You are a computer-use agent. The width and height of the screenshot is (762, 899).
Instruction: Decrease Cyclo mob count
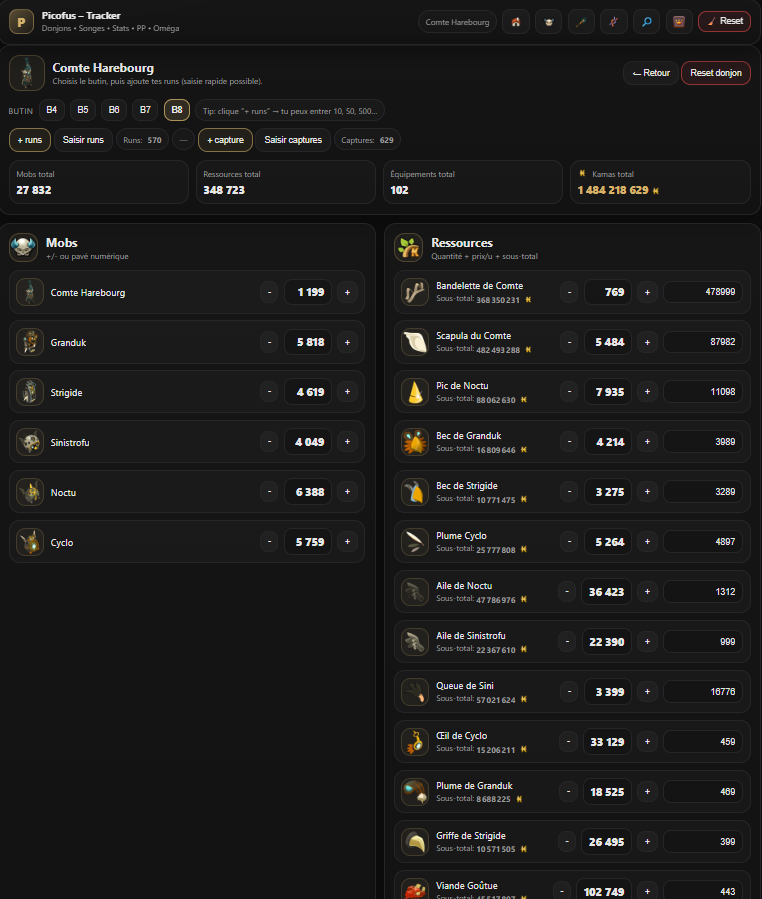tap(269, 542)
